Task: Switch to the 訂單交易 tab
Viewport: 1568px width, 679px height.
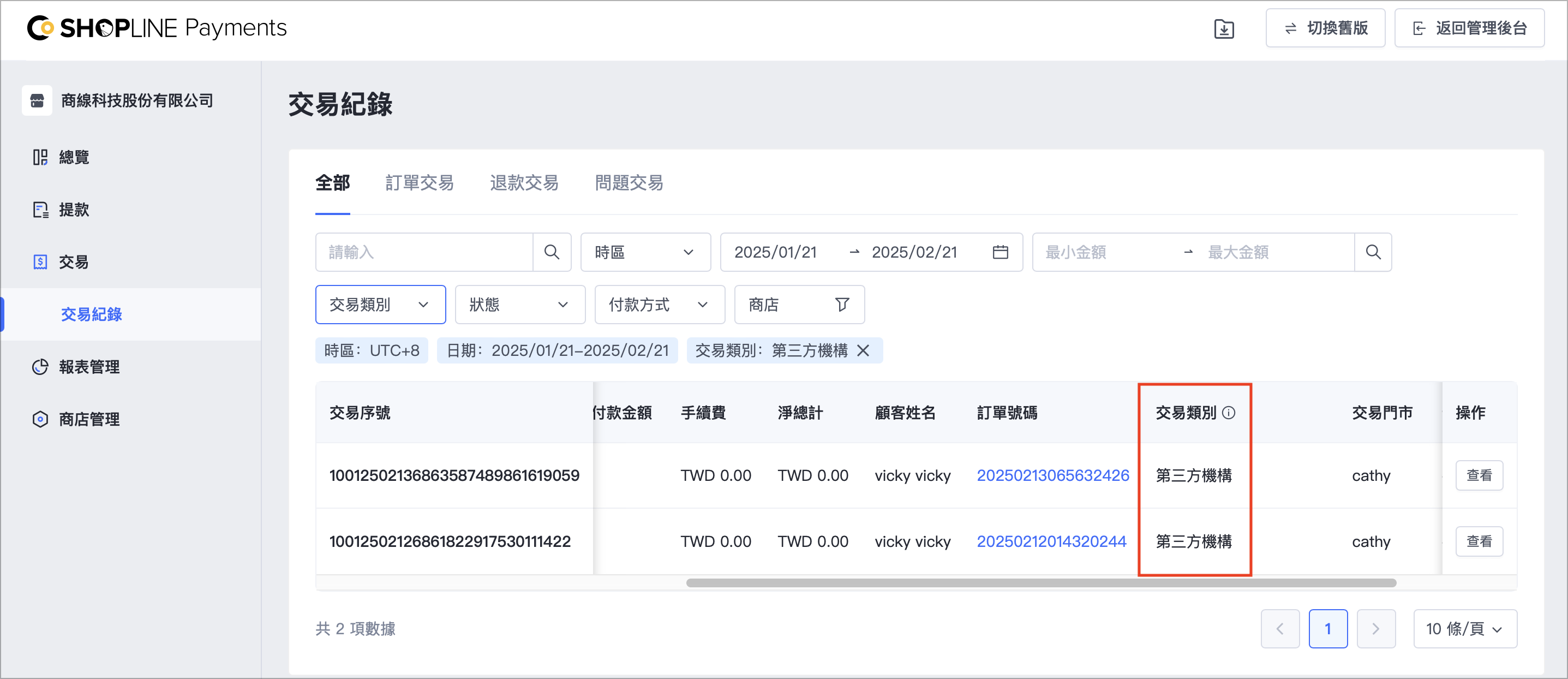Action: pyautogui.click(x=420, y=183)
